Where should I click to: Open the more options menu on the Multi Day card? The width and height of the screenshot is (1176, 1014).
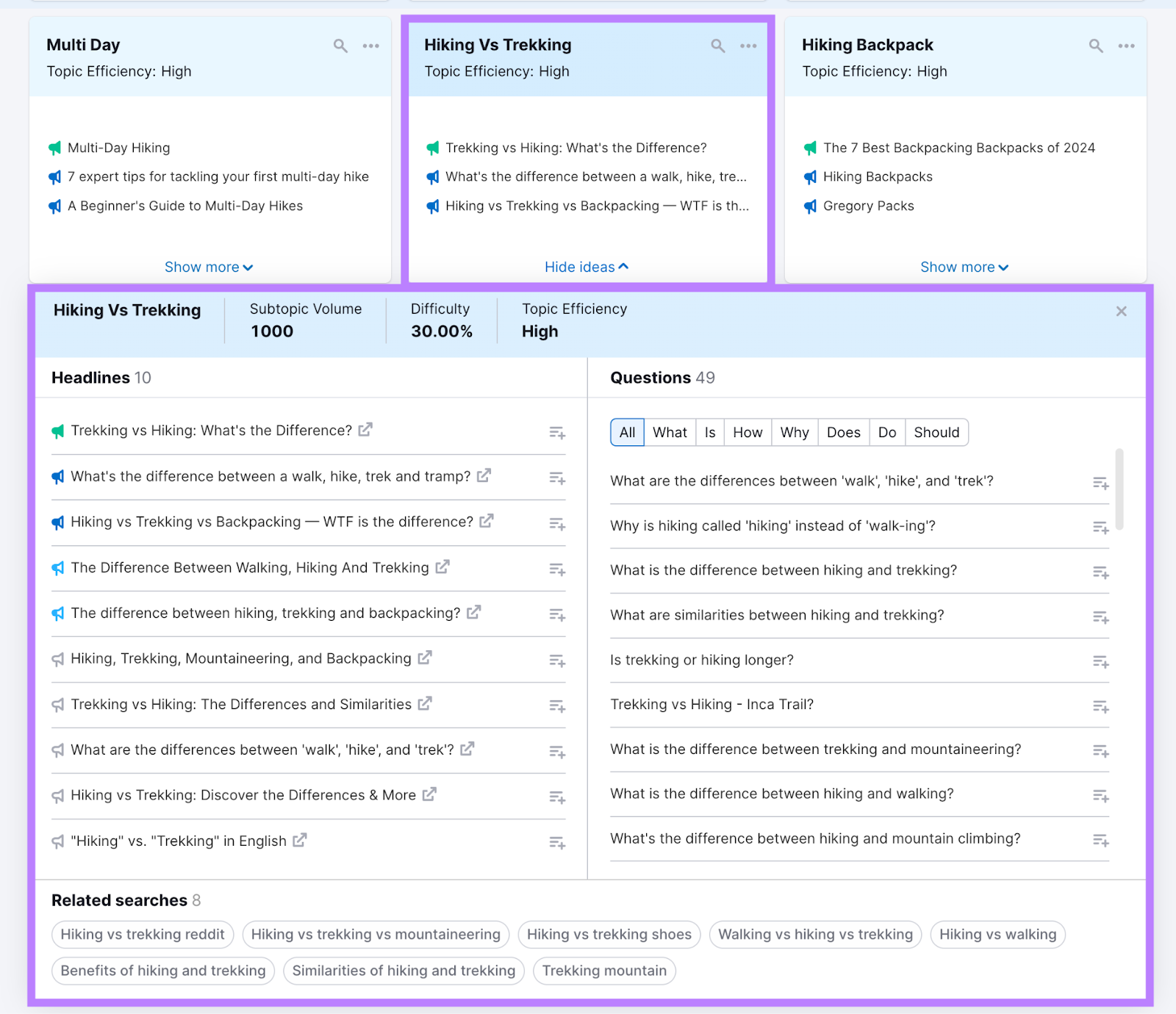pyautogui.click(x=371, y=46)
